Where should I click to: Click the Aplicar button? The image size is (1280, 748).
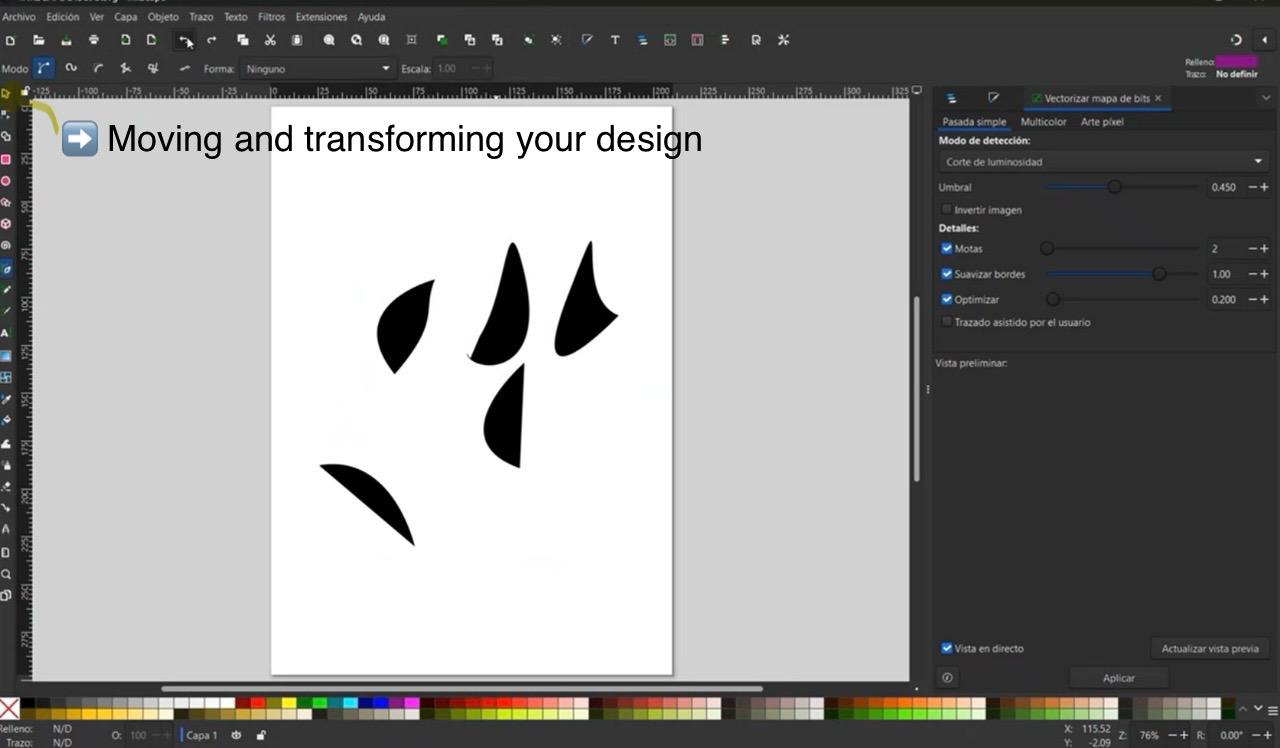(1118, 678)
